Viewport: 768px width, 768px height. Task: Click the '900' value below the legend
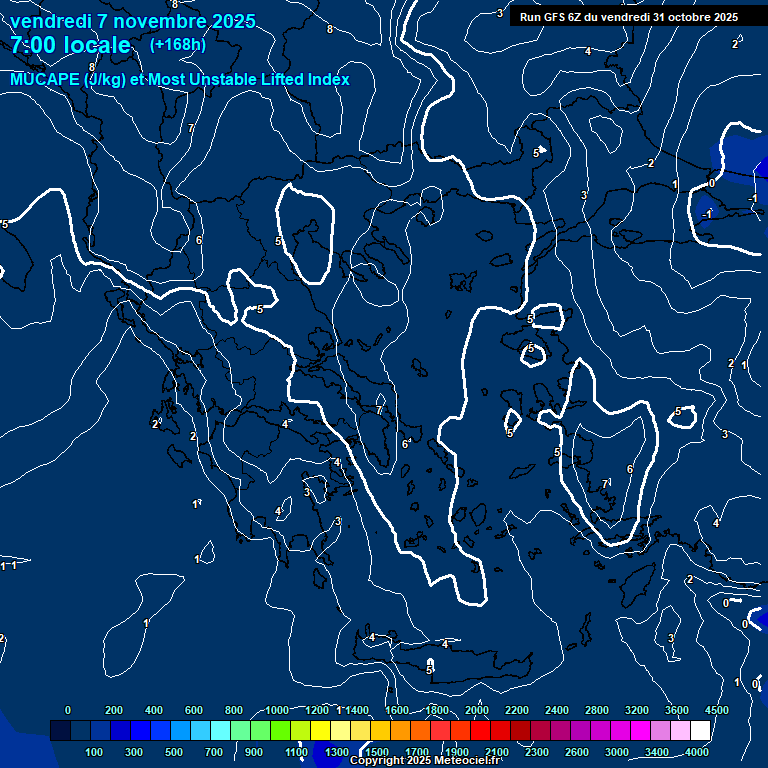point(254,752)
